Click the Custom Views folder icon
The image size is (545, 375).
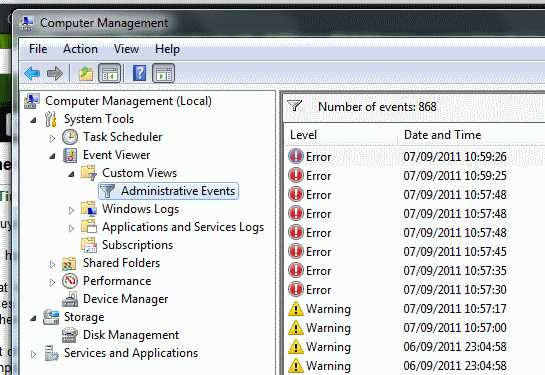pyautogui.click(x=89, y=173)
